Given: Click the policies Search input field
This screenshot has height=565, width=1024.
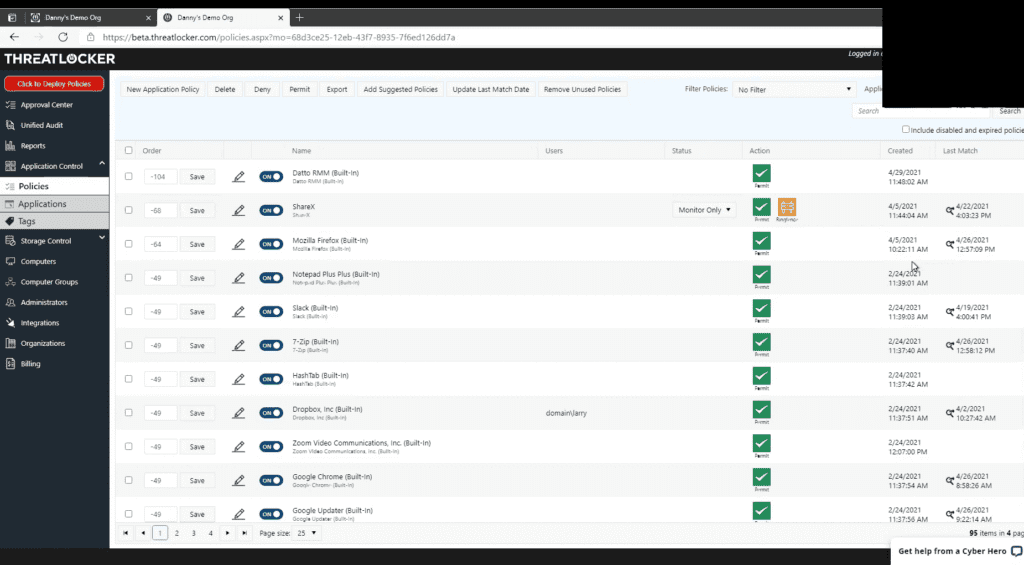Looking at the screenshot, I should click(x=921, y=111).
